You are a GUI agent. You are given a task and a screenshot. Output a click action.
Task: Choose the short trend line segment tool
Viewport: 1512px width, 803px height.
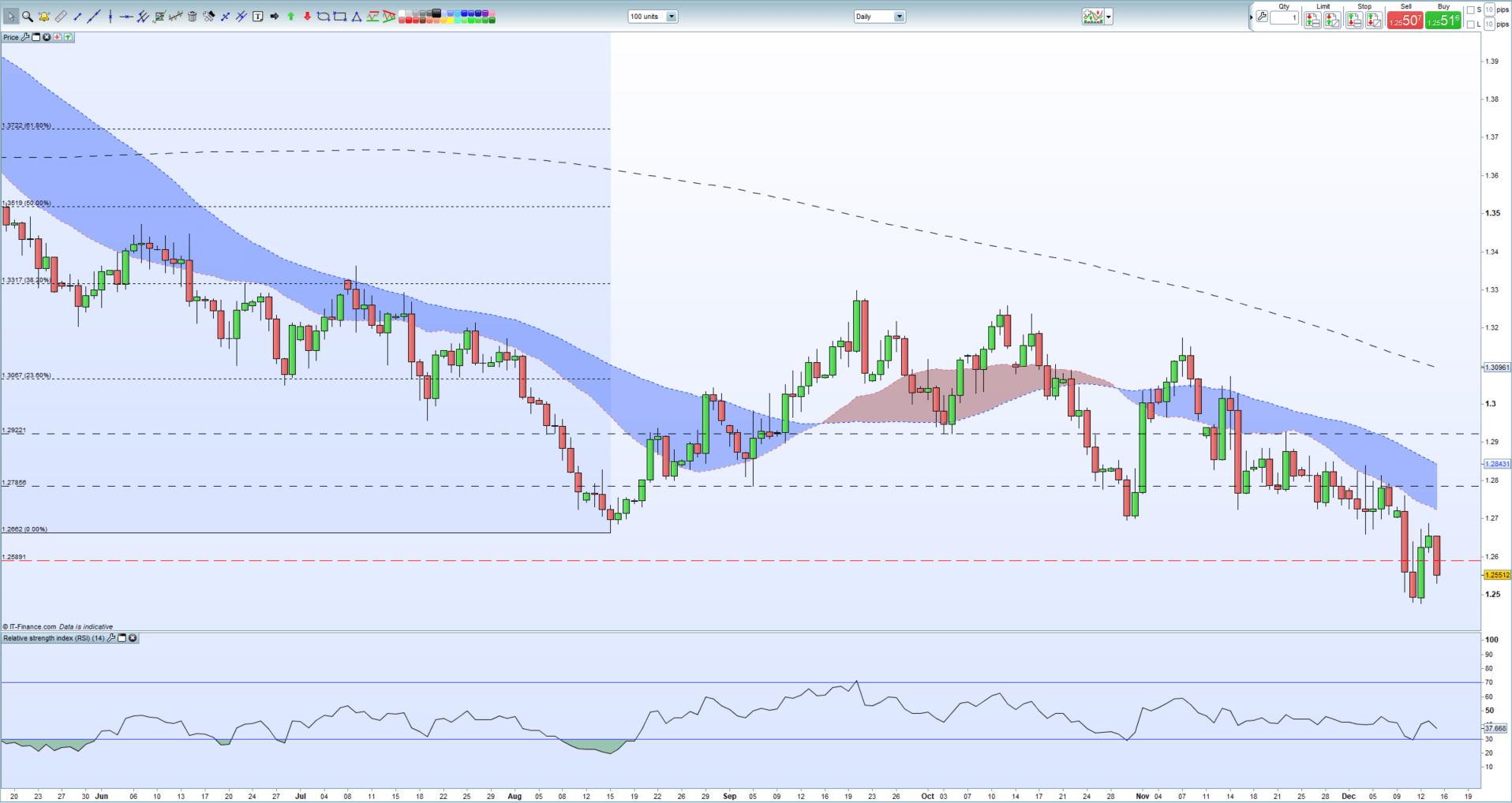[x=77, y=17]
